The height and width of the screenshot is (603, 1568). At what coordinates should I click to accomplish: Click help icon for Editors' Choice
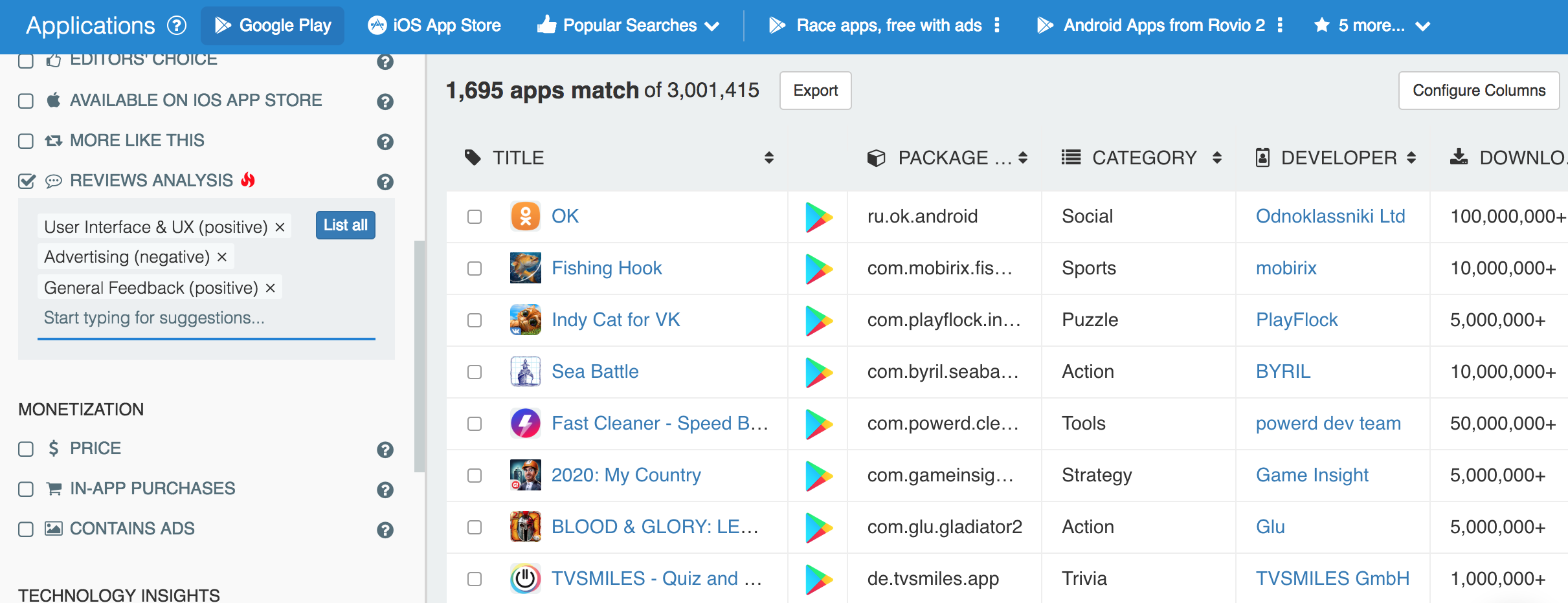(x=385, y=61)
